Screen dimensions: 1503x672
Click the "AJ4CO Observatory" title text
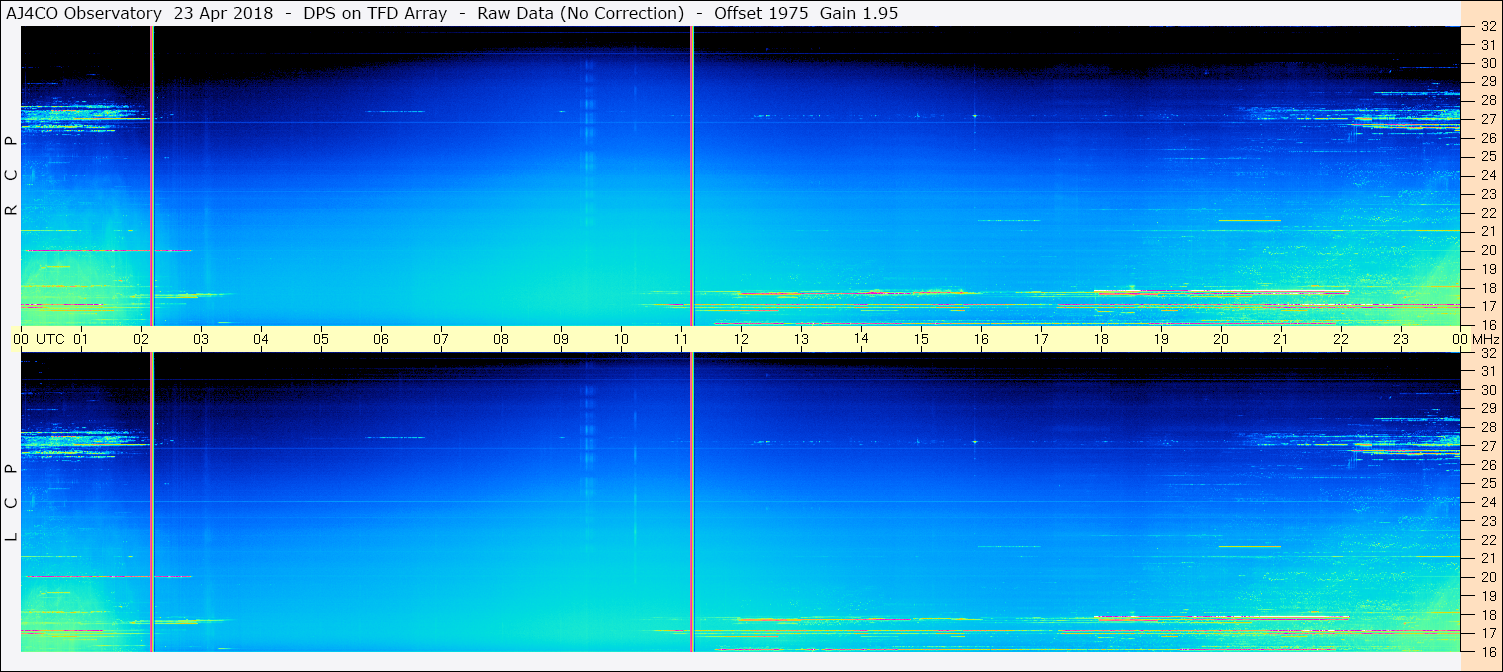[x=84, y=13]
